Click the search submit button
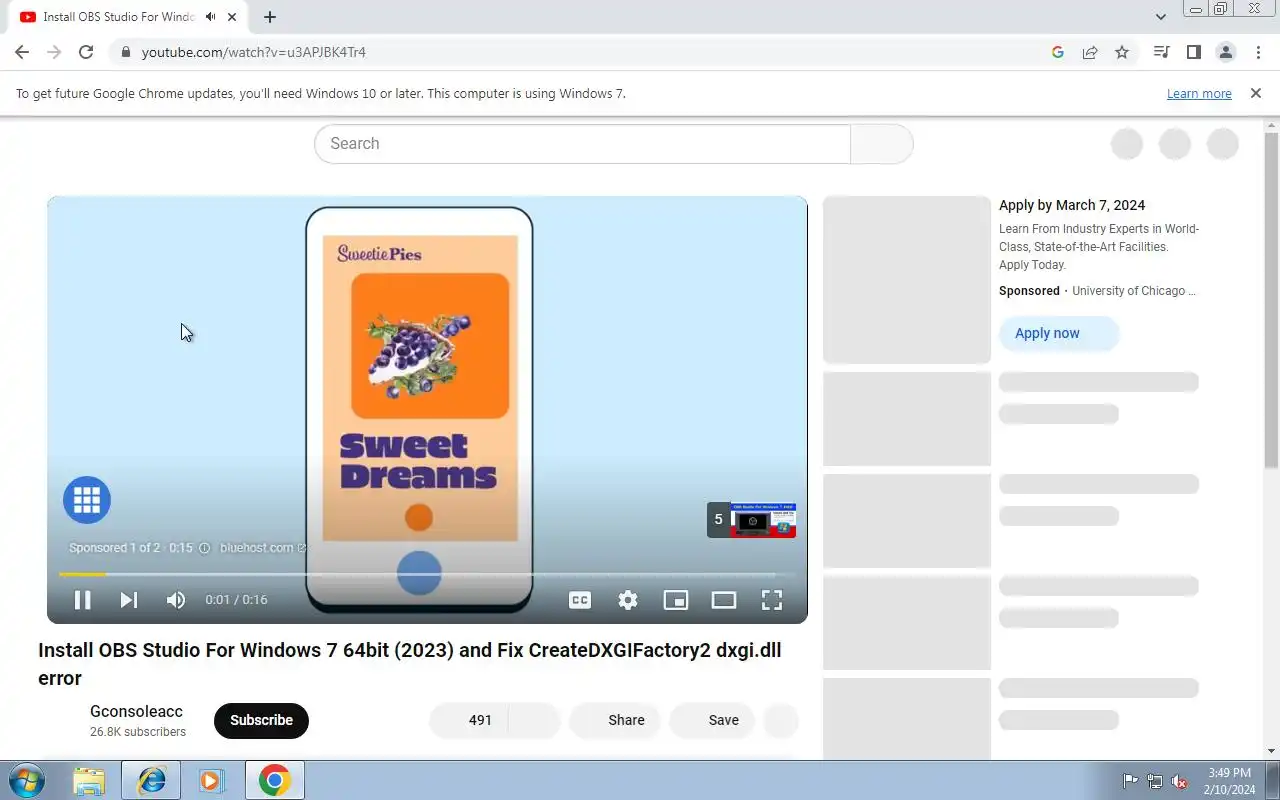This screenshot has width=1280, height=800. point(882,144)
